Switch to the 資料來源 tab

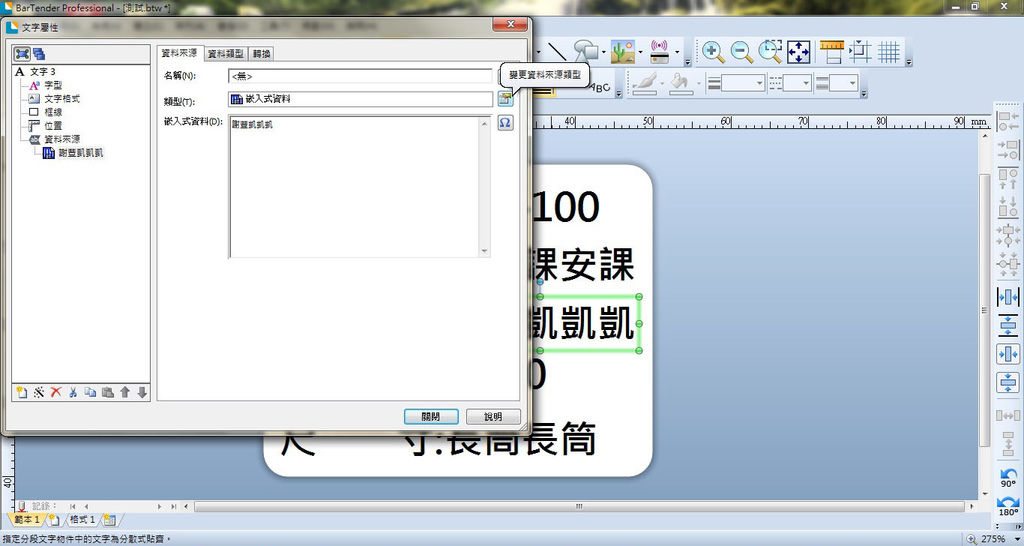click(180, 53)
